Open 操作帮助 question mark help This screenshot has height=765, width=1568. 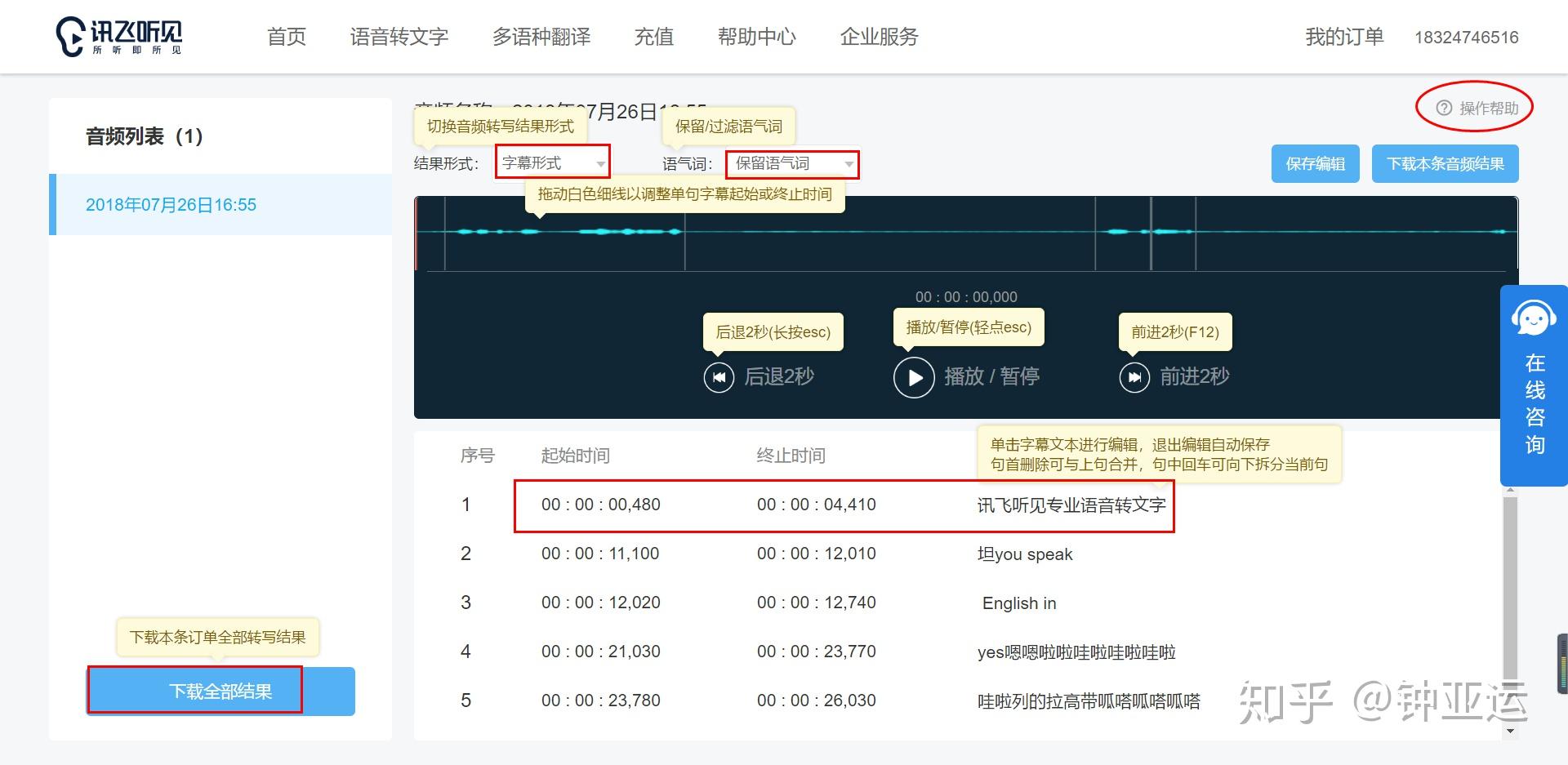point(1444,108)
